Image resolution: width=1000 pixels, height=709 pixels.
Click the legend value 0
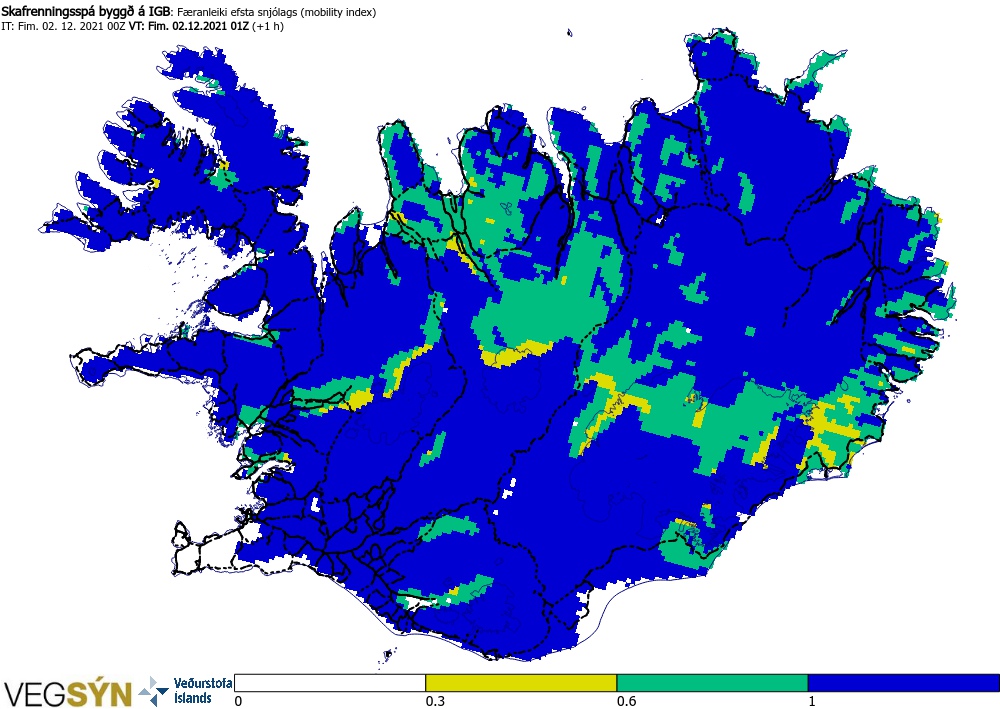click(239, 701)
